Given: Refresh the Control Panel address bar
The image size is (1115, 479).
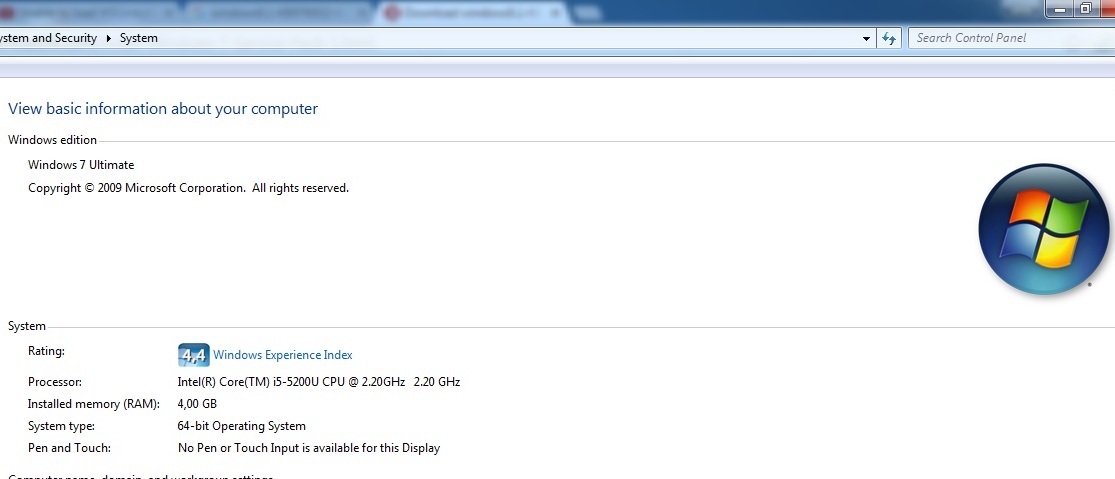Looking at the screenshot, I should [x=889, y=38].
